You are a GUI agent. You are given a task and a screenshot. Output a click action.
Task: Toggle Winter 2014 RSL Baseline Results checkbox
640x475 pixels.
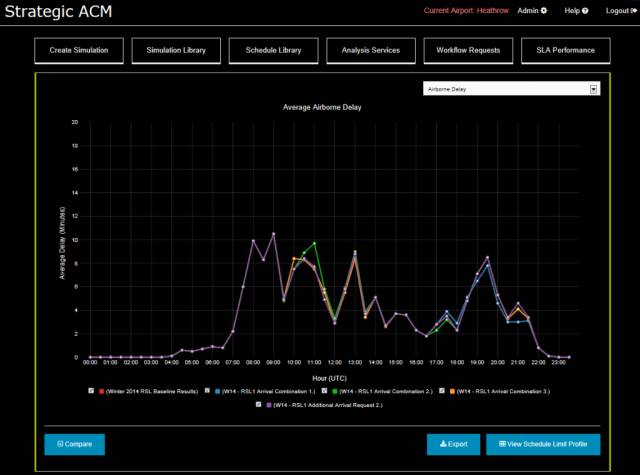pyautogui.click(x=90, y=391)
